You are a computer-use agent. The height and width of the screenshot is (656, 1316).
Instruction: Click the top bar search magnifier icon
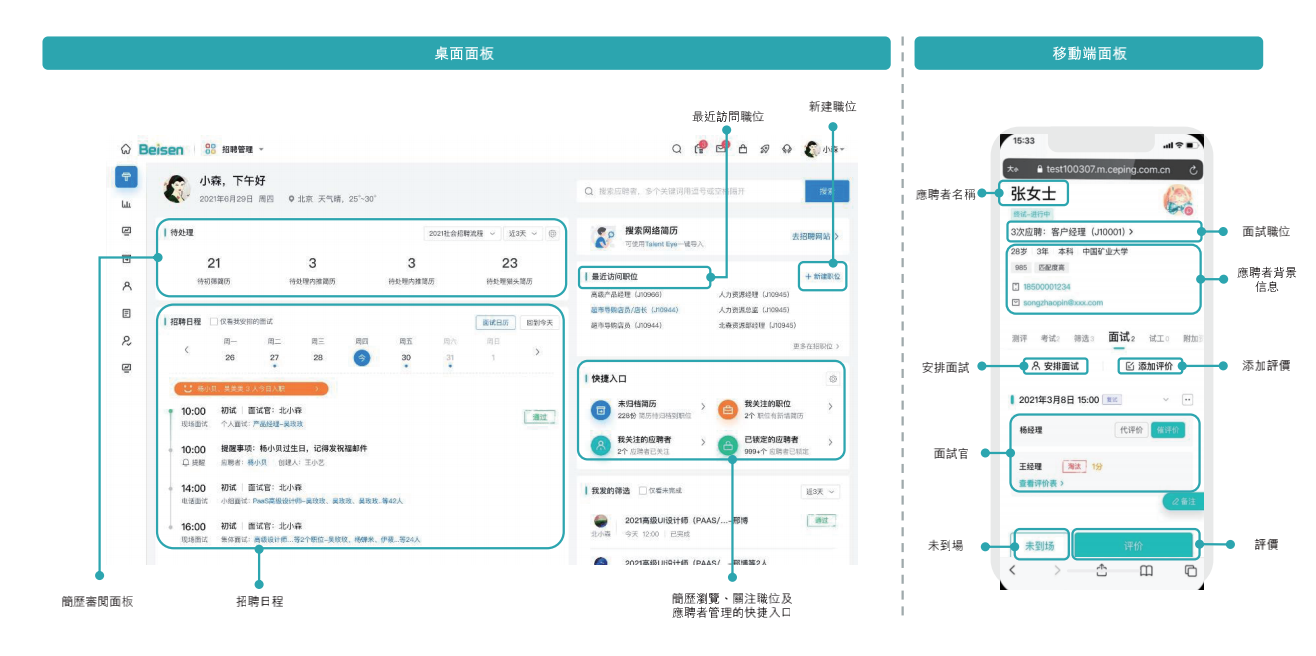click(675, 149)
